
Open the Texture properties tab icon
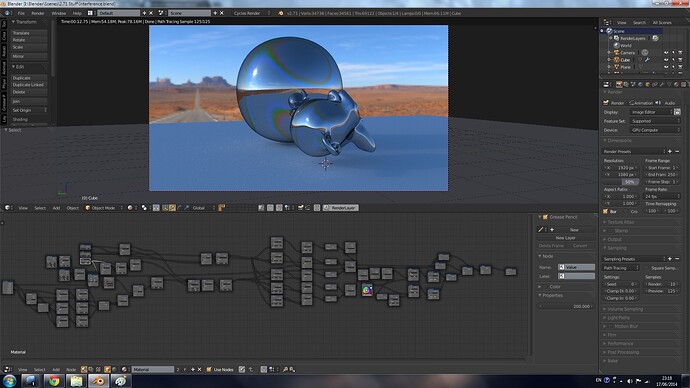[x=683, y=84]
